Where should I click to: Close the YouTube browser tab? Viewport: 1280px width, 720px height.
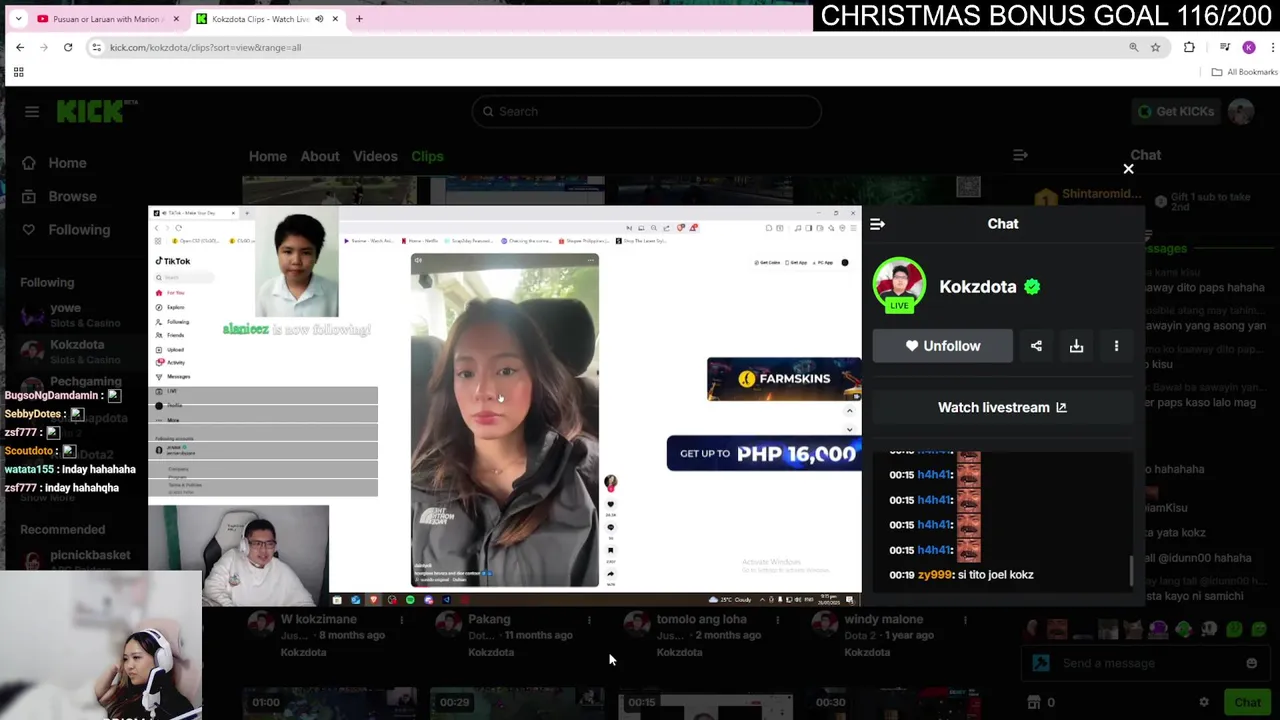coord(176,19)
